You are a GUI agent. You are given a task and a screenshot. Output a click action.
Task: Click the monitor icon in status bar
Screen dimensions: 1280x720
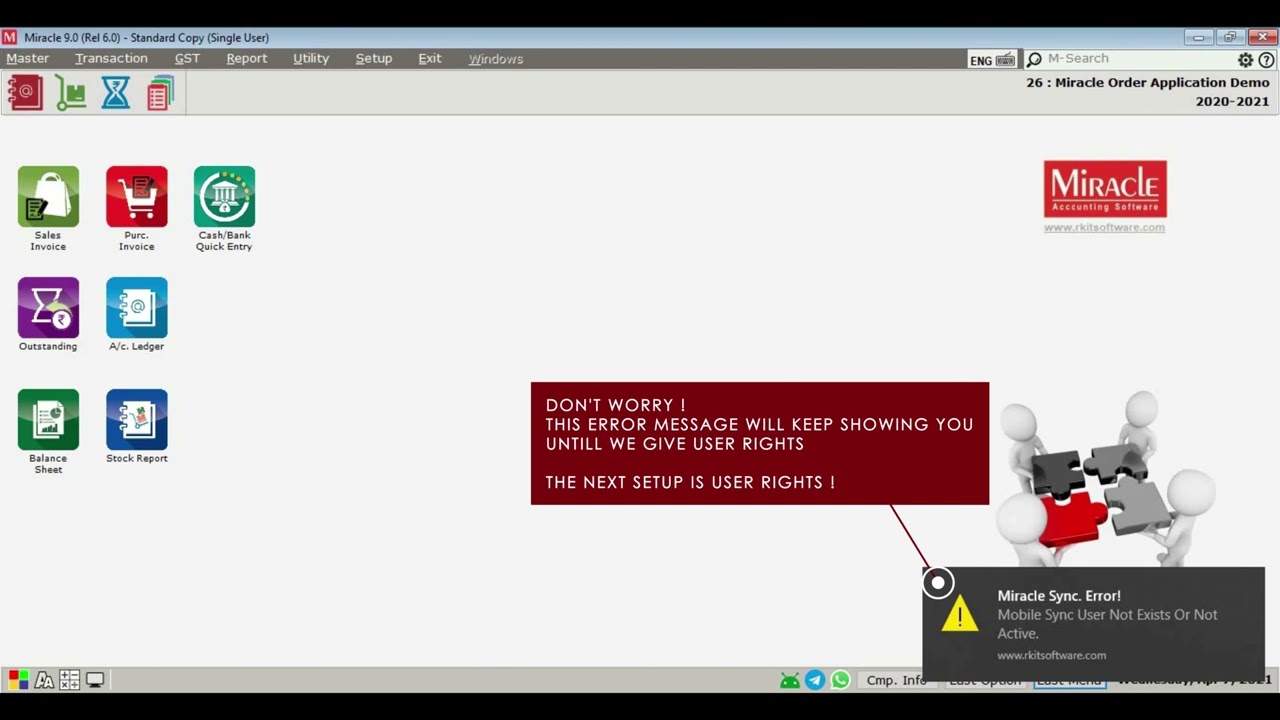coord(95,680)
